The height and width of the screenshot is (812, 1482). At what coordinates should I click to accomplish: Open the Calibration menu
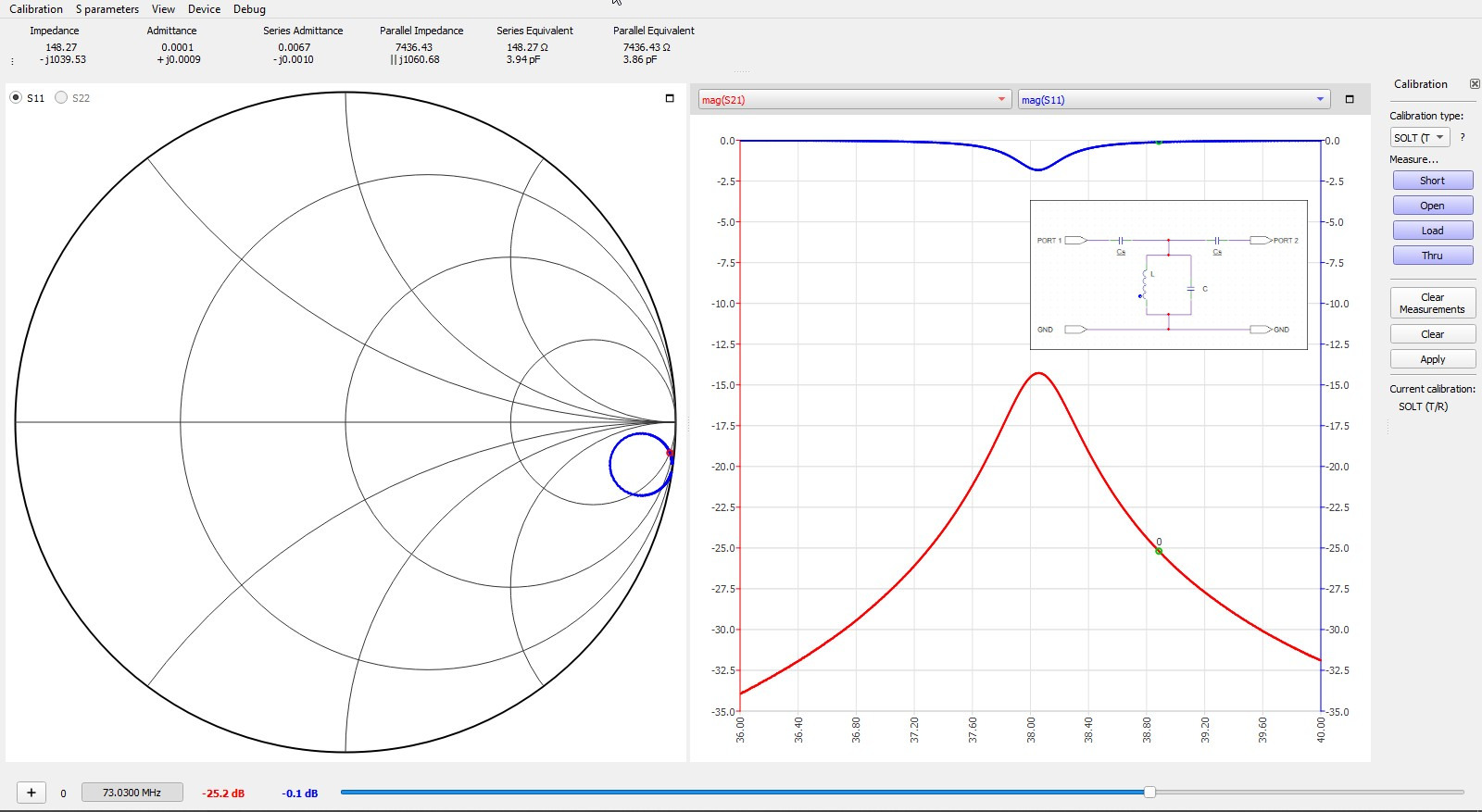[x=36, y=9]
